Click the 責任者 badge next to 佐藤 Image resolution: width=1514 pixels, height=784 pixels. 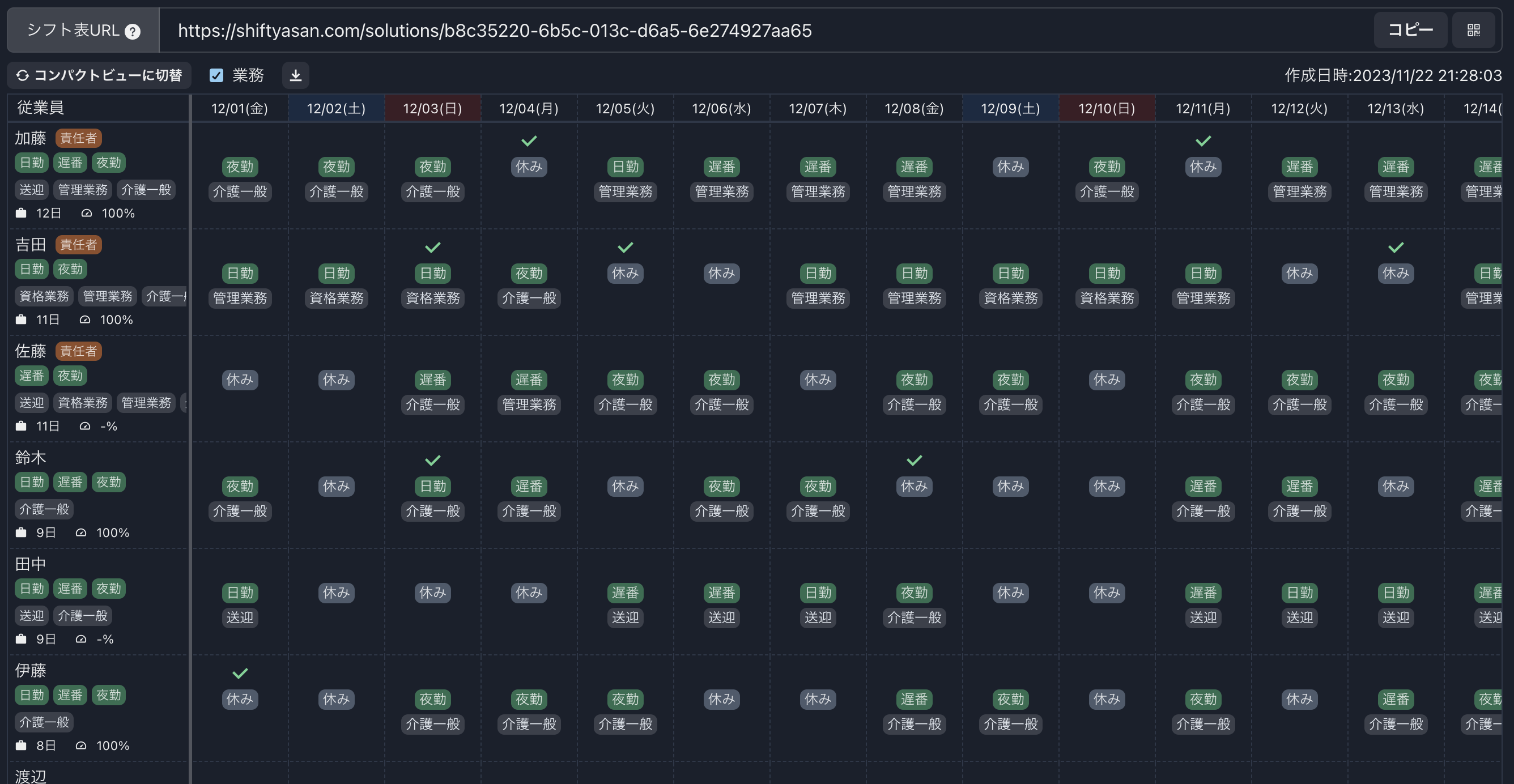pyautogui.click(x=79, y=351)
